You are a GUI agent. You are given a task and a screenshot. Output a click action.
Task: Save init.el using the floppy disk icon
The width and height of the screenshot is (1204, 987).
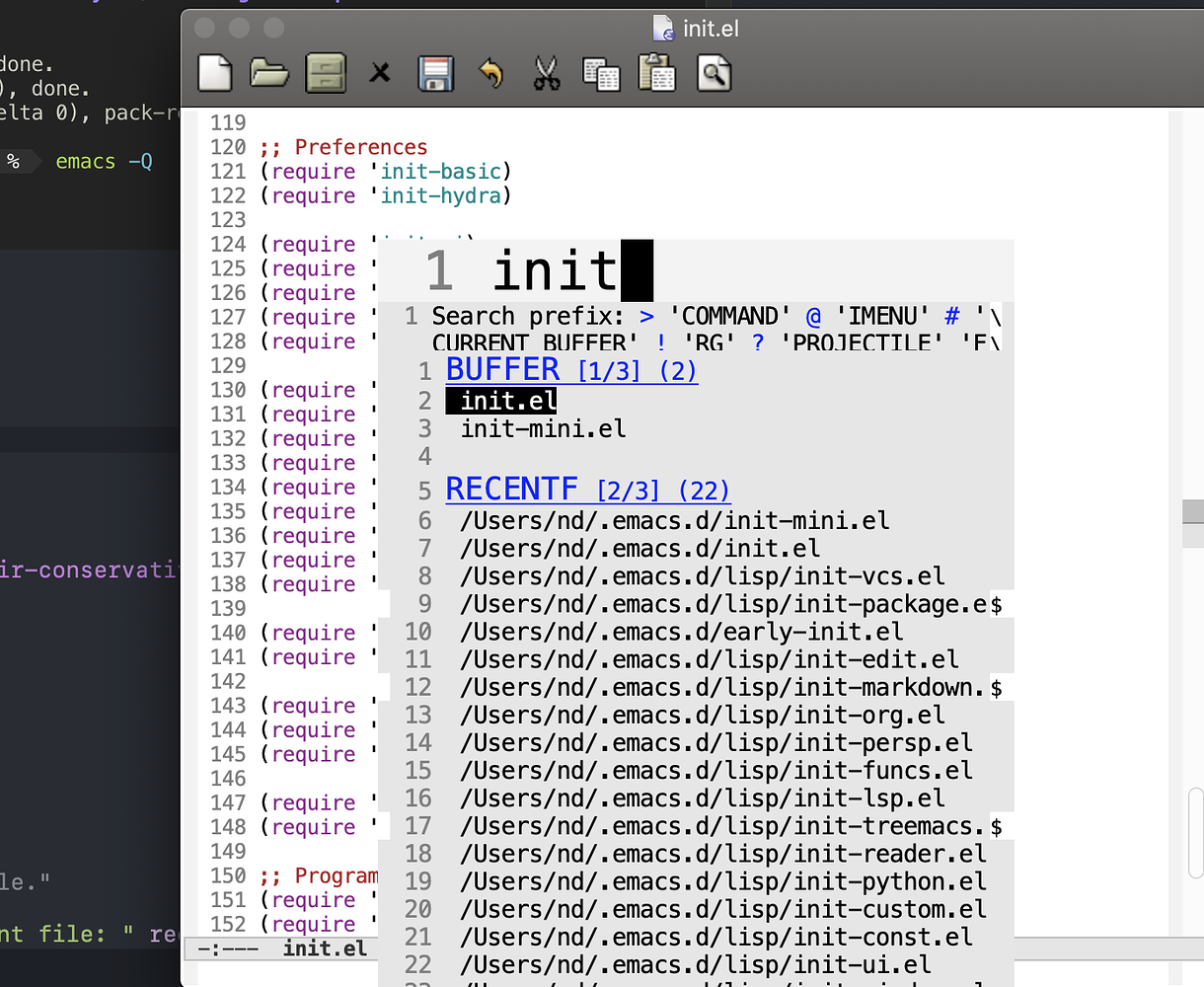coord(435,73)
